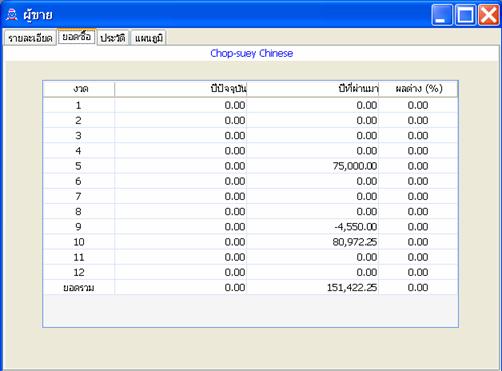Click current-year 0.00 in ยอดรวม row
Viewport: 502px width, 371px height.
point(235,288)
